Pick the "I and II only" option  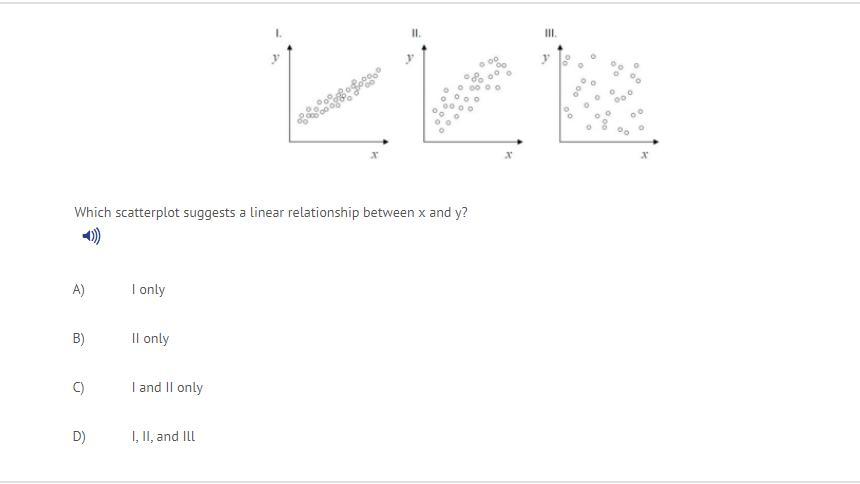coord(167,387)
